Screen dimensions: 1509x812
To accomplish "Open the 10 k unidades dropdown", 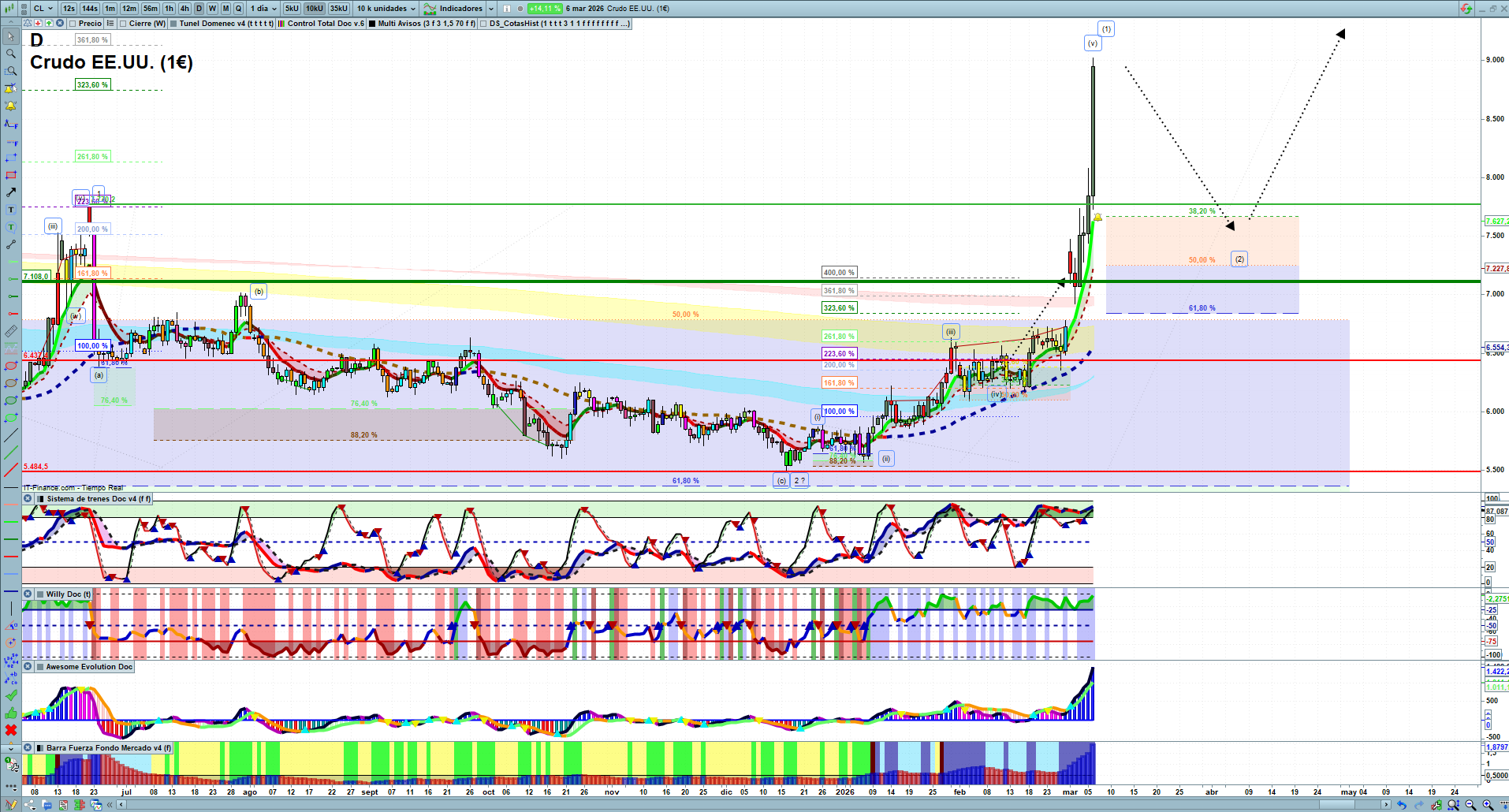I will pyautogui.click(x=386, y=9).
